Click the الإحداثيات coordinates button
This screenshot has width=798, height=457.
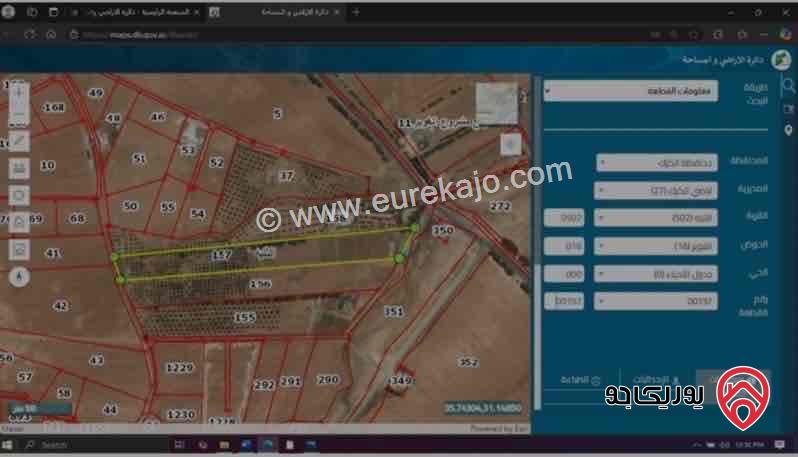[x=656, y=380]
